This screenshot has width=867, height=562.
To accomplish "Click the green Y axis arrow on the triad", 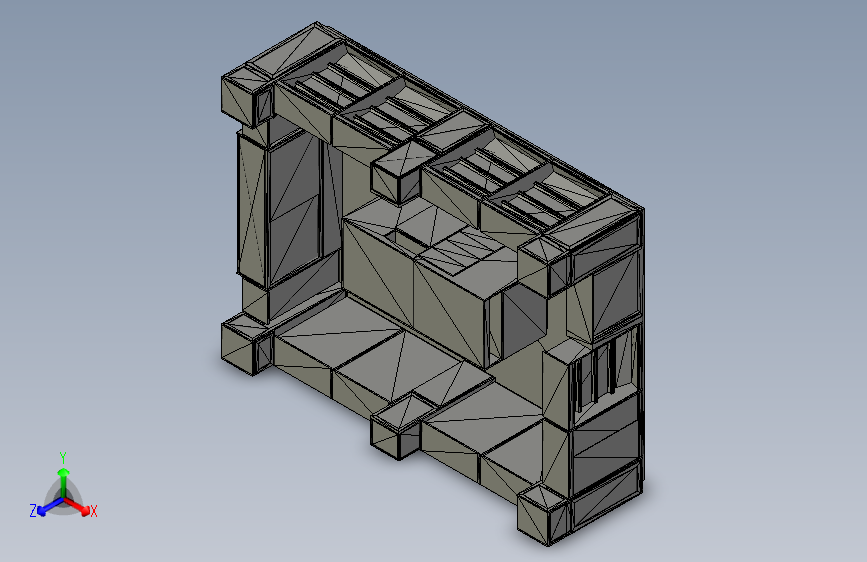I will pos(64,482).
